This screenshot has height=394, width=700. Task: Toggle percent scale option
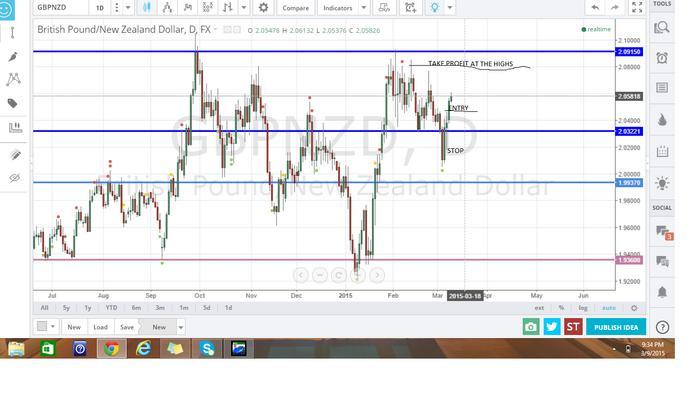pos(561,308)
